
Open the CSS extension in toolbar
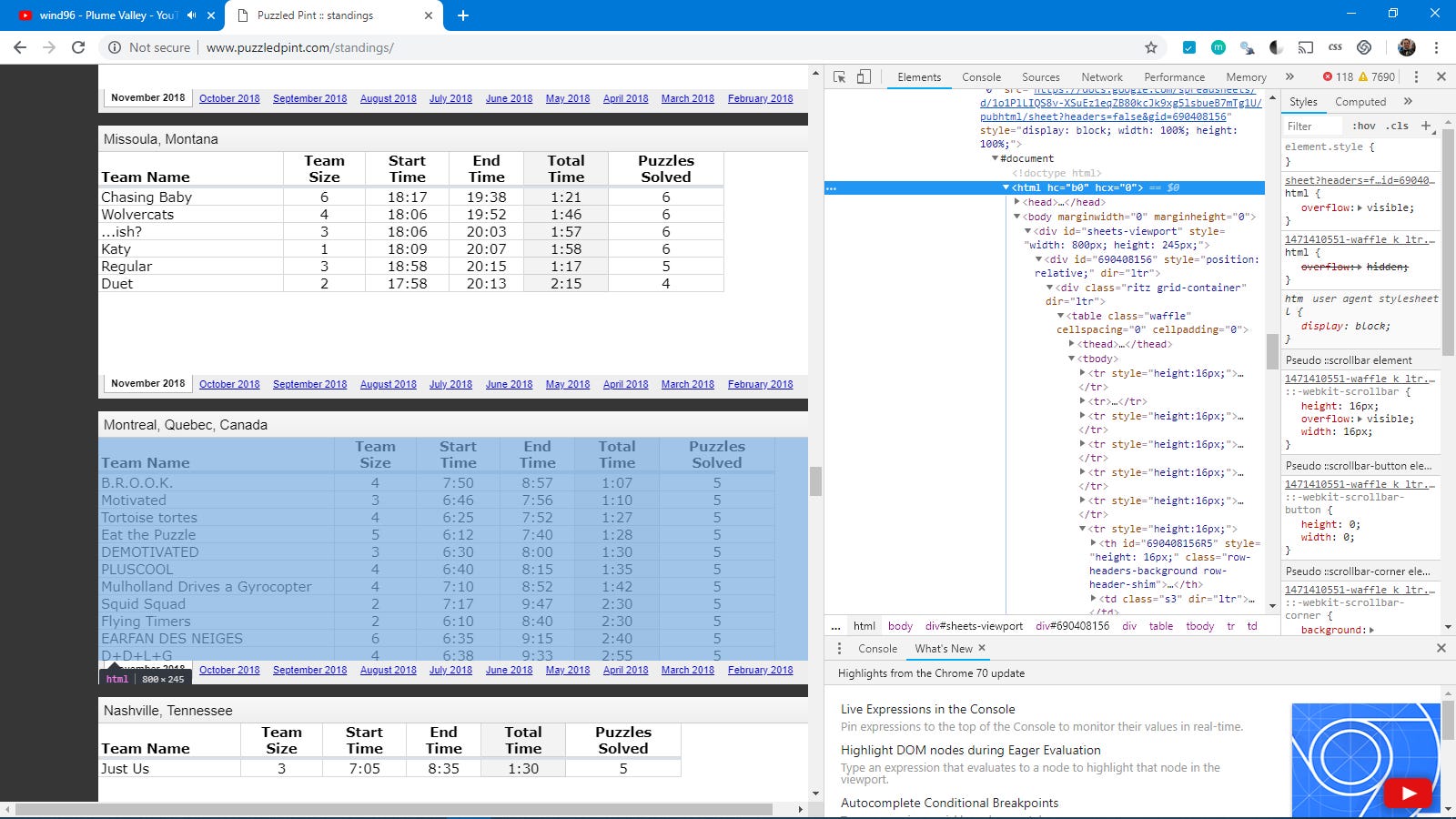(1335, 47)
